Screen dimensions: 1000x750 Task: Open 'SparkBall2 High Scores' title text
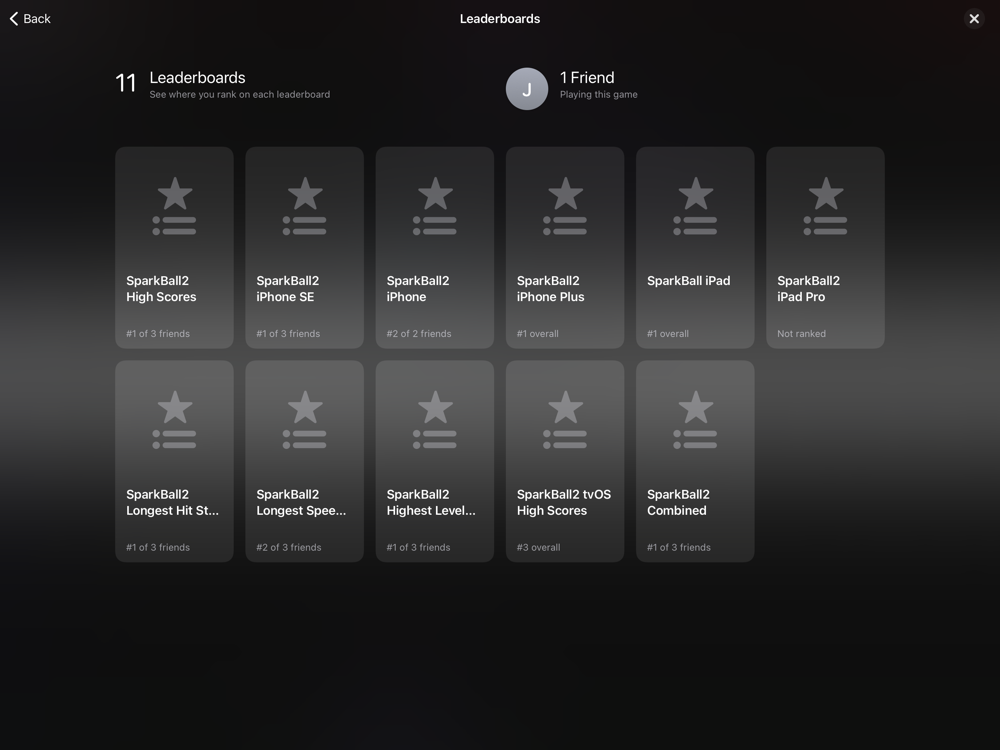[x=161, y=289]
